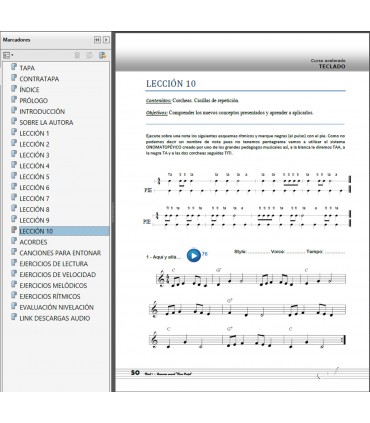Screen dimensions: 370x423
Task: Select EJERCICIOS DE VELOCIDAD bookmark
Action: point(58,275)
